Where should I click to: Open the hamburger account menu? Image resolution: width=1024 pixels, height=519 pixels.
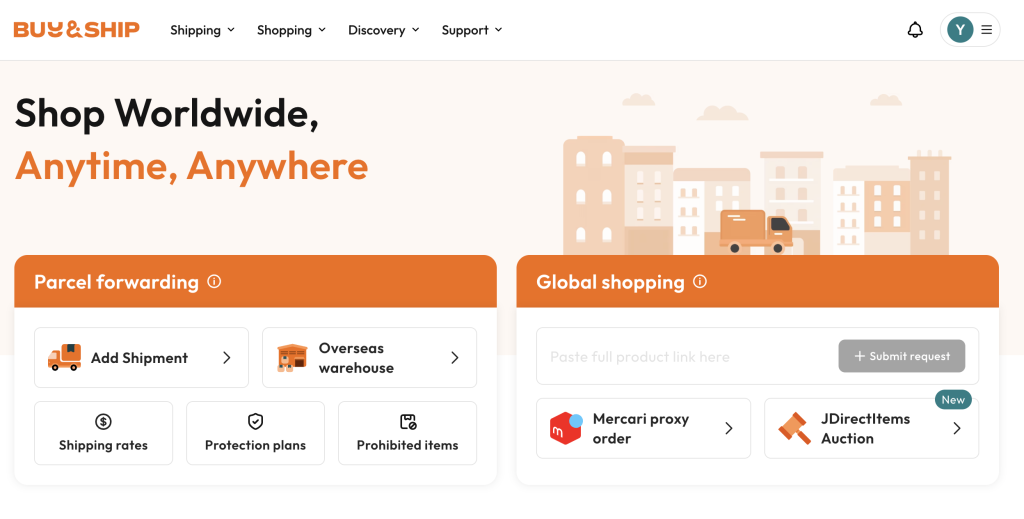(x=987, y=30)
